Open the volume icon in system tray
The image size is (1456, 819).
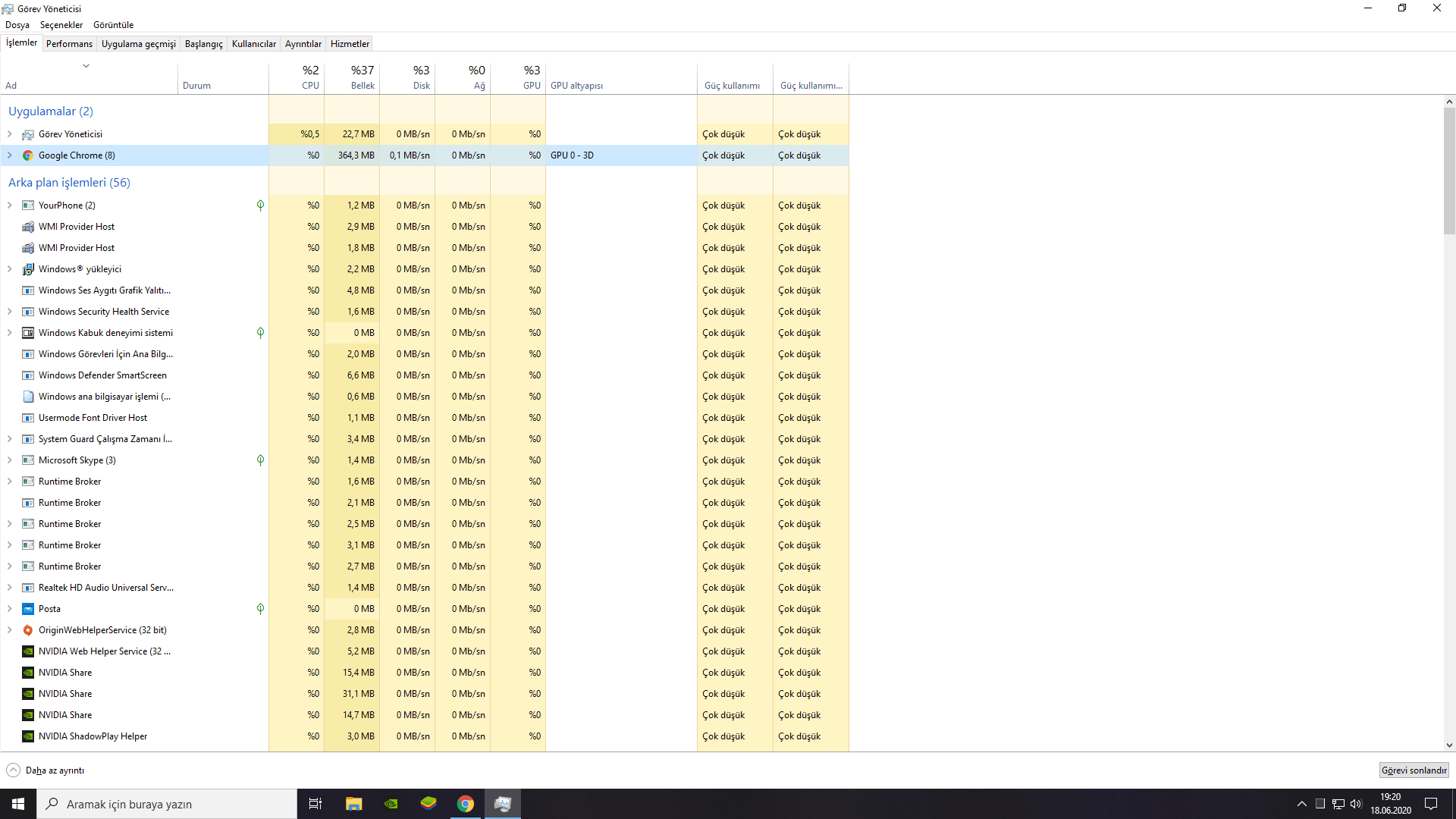tap(1356, 804)
